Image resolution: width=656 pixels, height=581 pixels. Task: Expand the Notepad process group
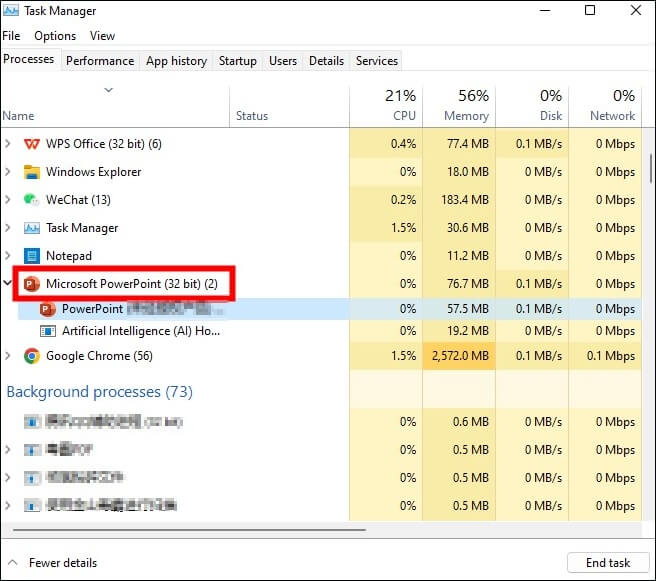point(8,256)
